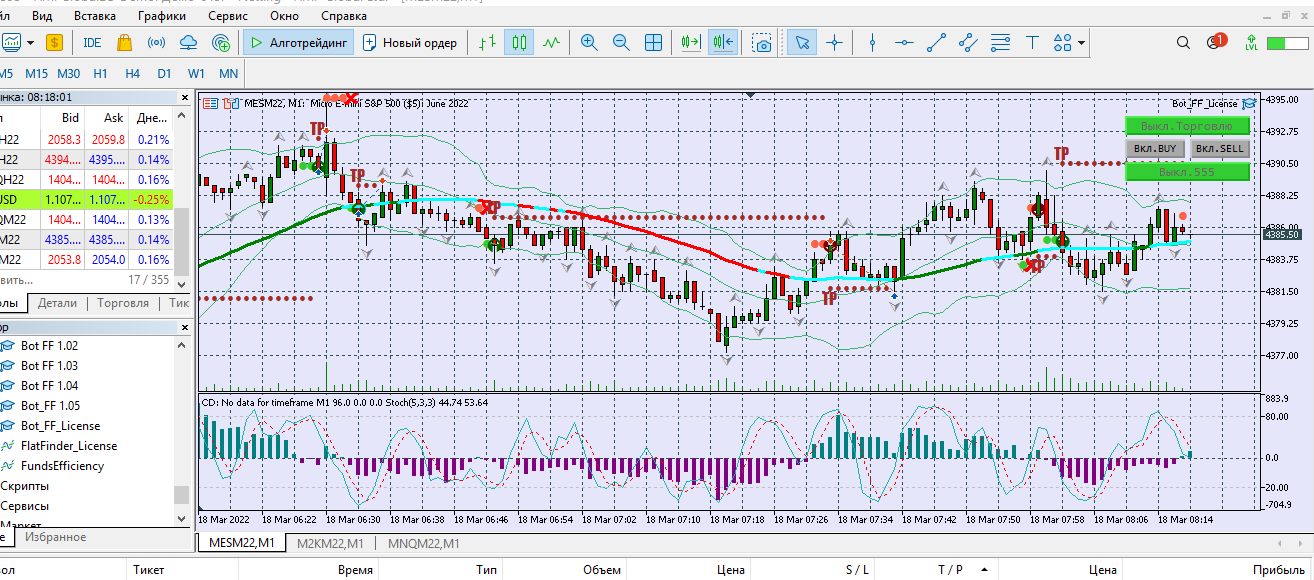Select Bot FF 1.03 in the Navigator
Viewport: 1314px width, 580px height.
(x=49, y=366)
